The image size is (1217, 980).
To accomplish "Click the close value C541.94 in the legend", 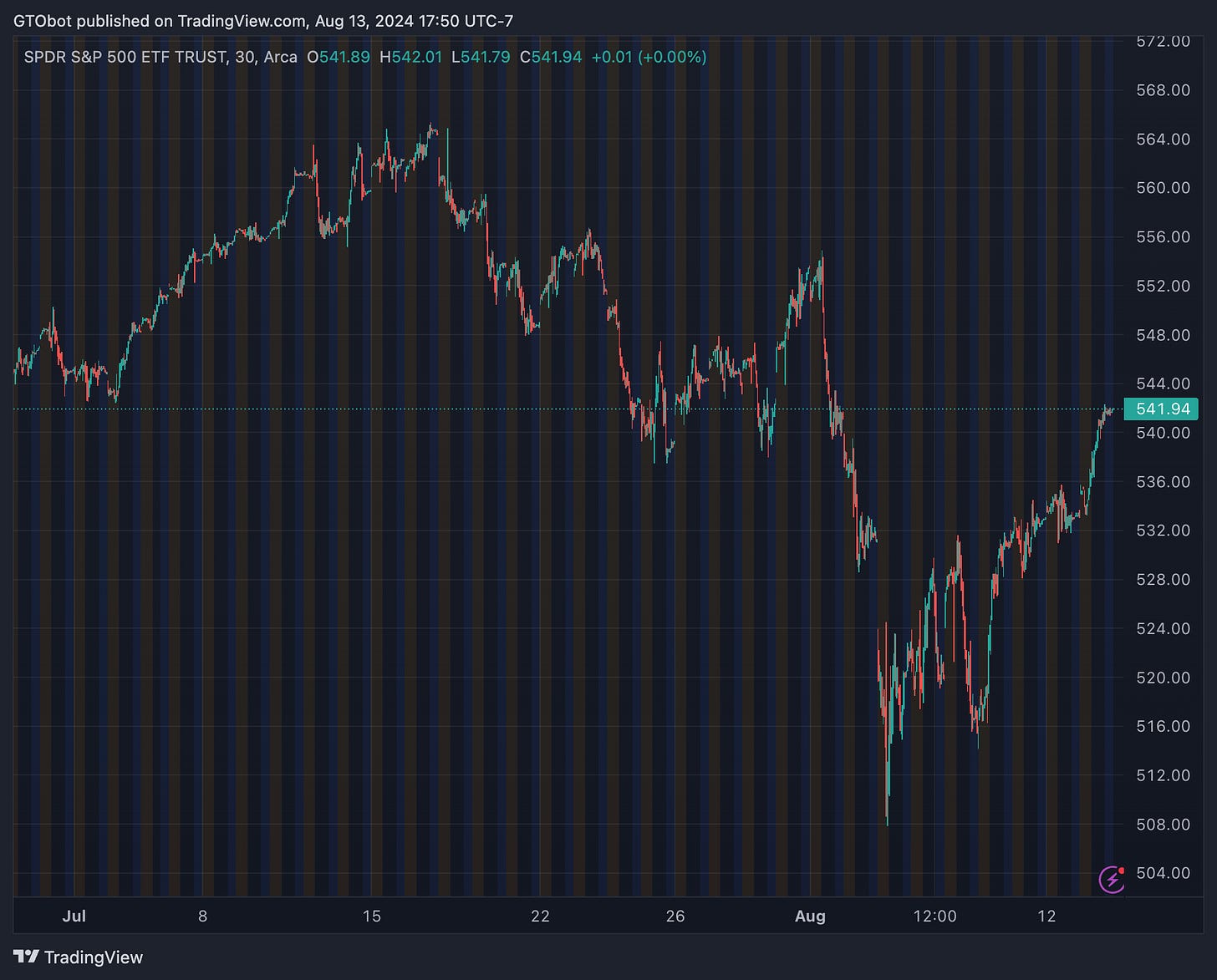I will (x=551, y=57).
